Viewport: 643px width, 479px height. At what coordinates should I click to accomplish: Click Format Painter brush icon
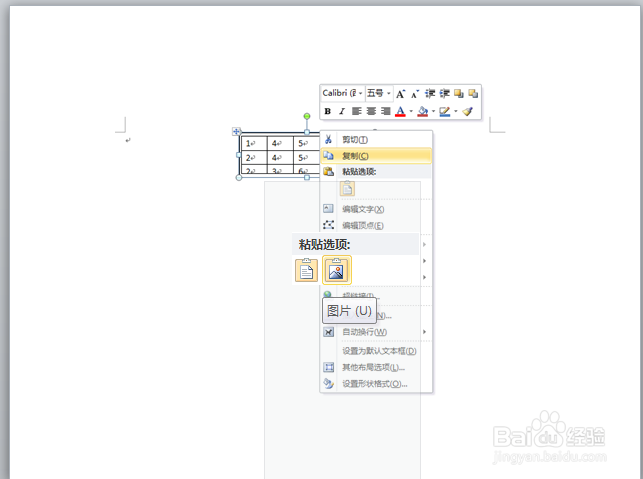point(468,111)
